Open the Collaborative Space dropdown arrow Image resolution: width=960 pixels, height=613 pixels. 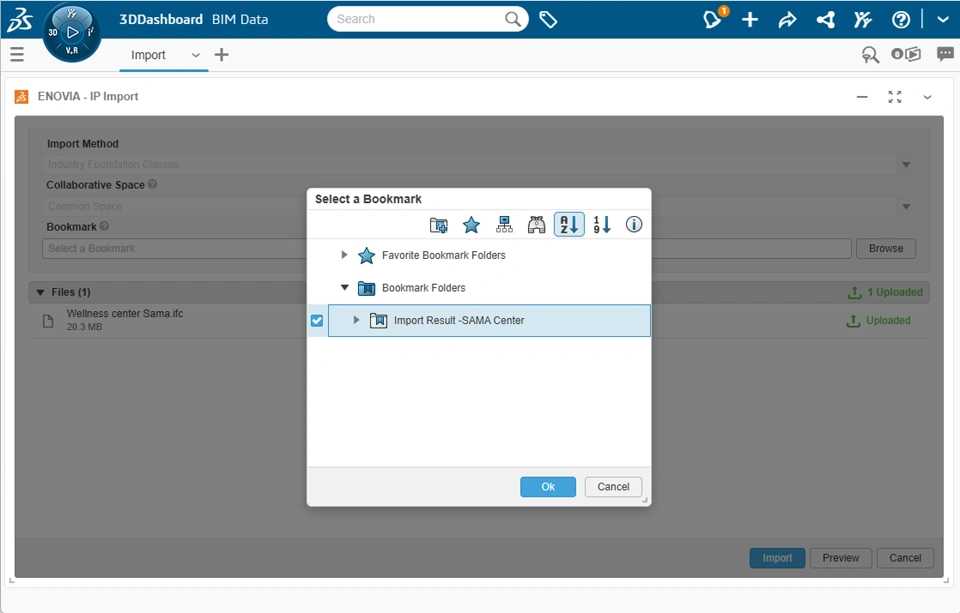[x=906, y=206]
